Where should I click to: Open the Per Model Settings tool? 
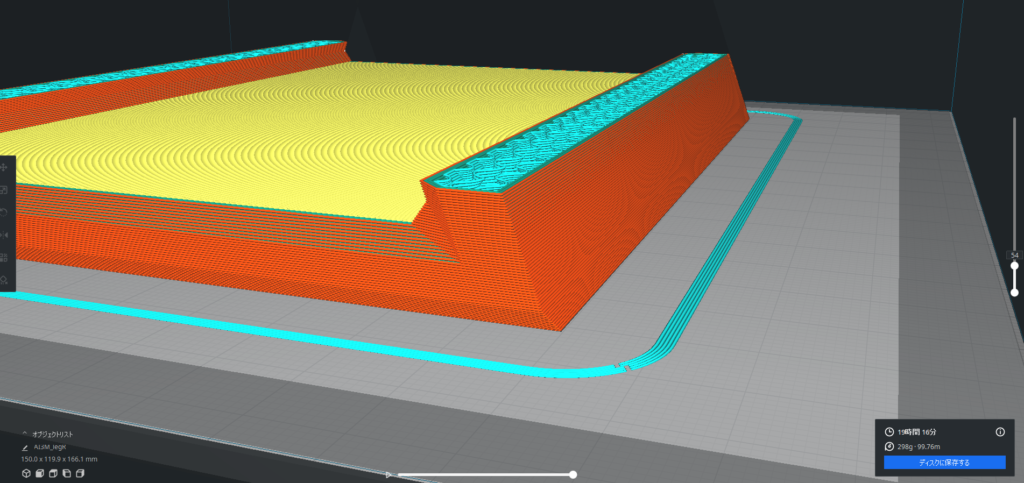point(4,257)
